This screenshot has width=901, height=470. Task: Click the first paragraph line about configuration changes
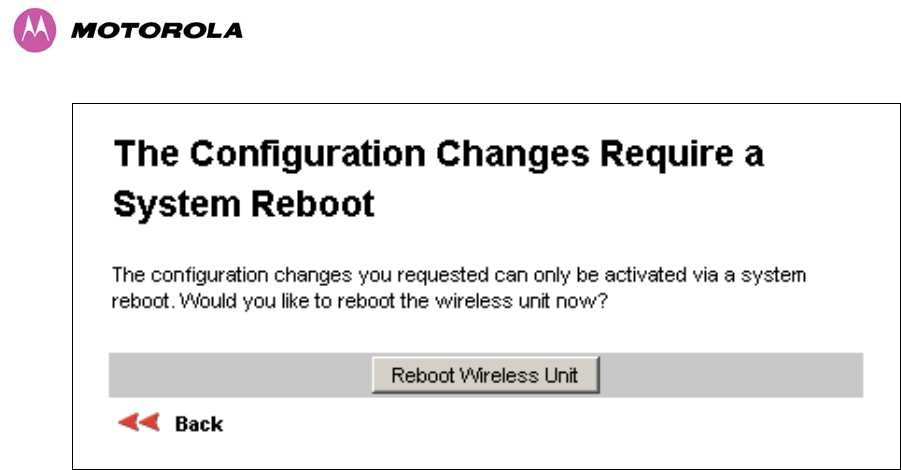click(459, 275)
